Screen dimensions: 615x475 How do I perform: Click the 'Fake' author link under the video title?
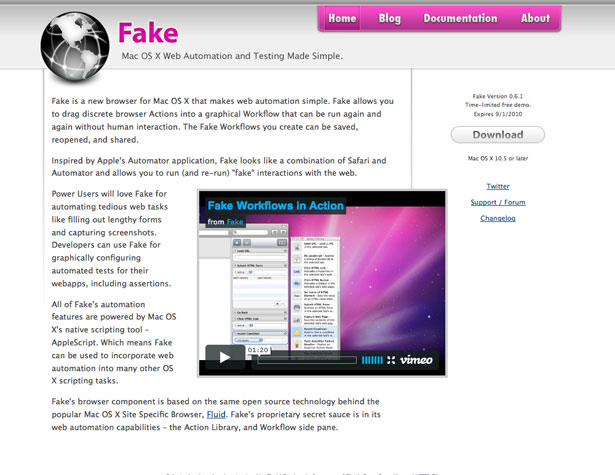235,222
